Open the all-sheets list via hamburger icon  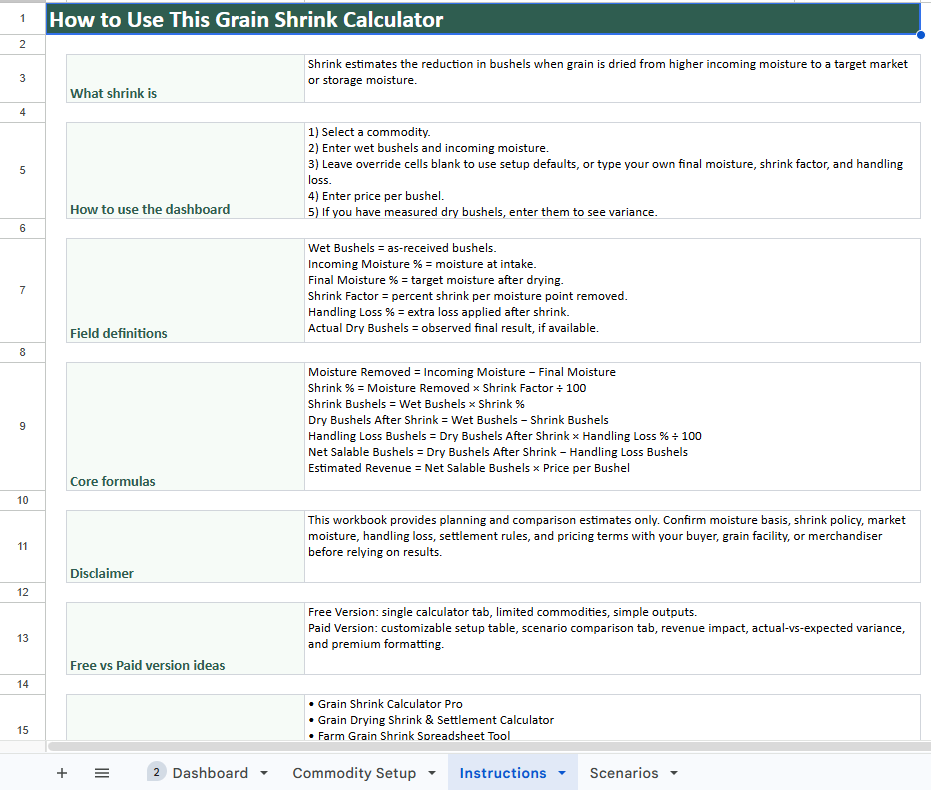(101, 772)
